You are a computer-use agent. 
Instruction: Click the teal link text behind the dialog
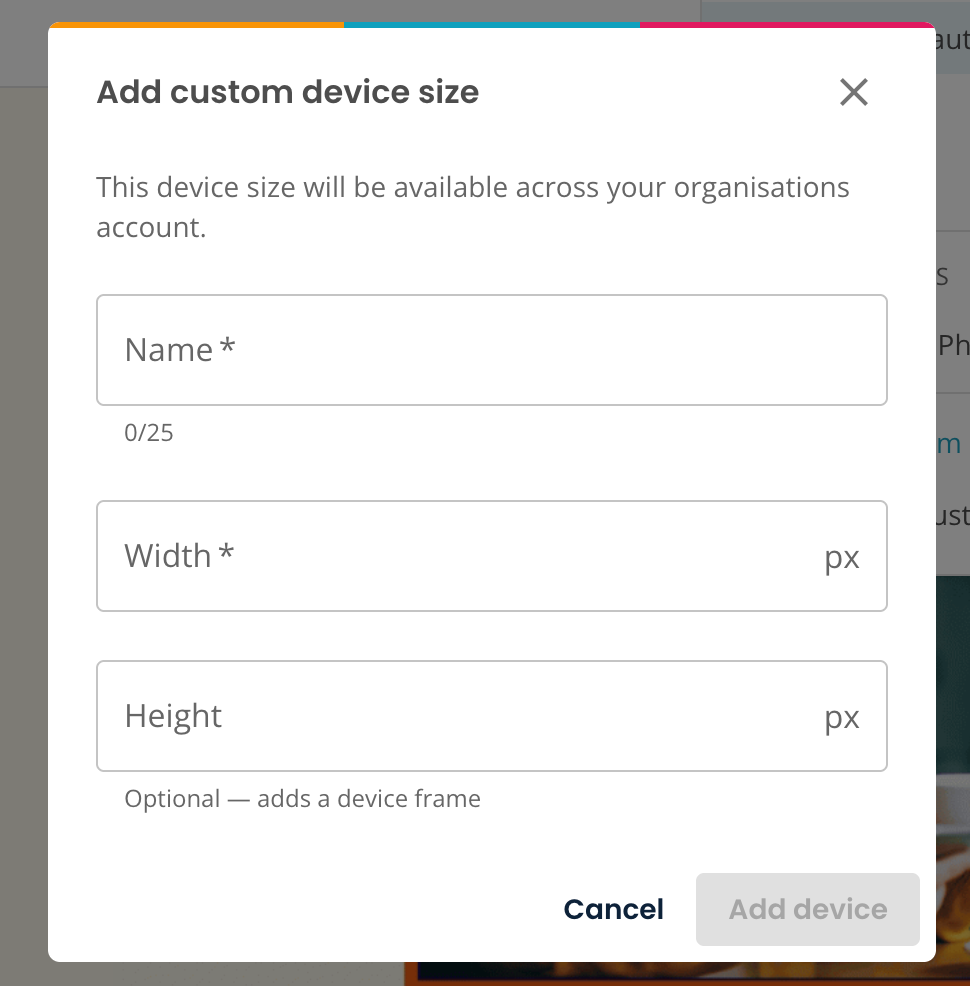(x=949, y=444)
